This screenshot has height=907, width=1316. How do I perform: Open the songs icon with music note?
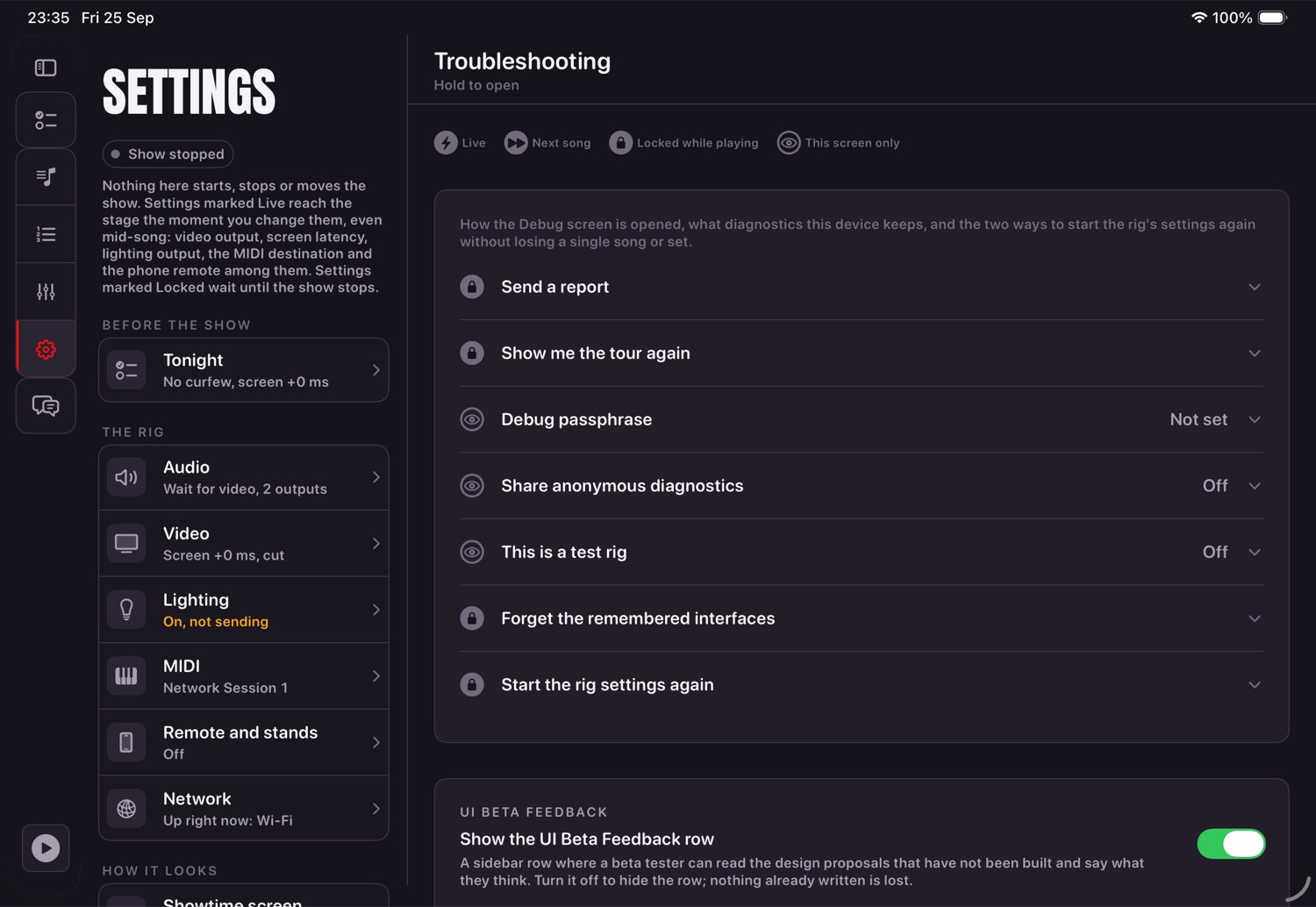46,177
